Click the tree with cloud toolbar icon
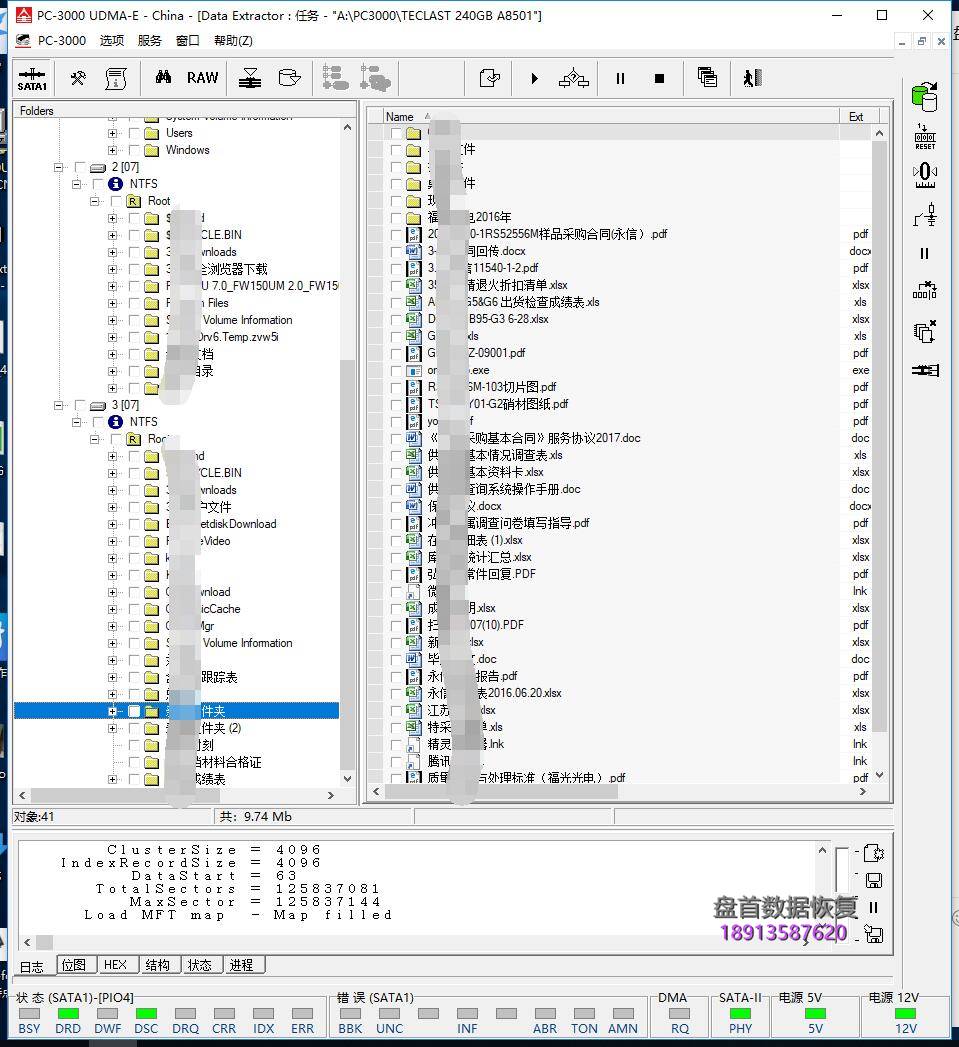959x1047 pixels. (x=375, y=78)
